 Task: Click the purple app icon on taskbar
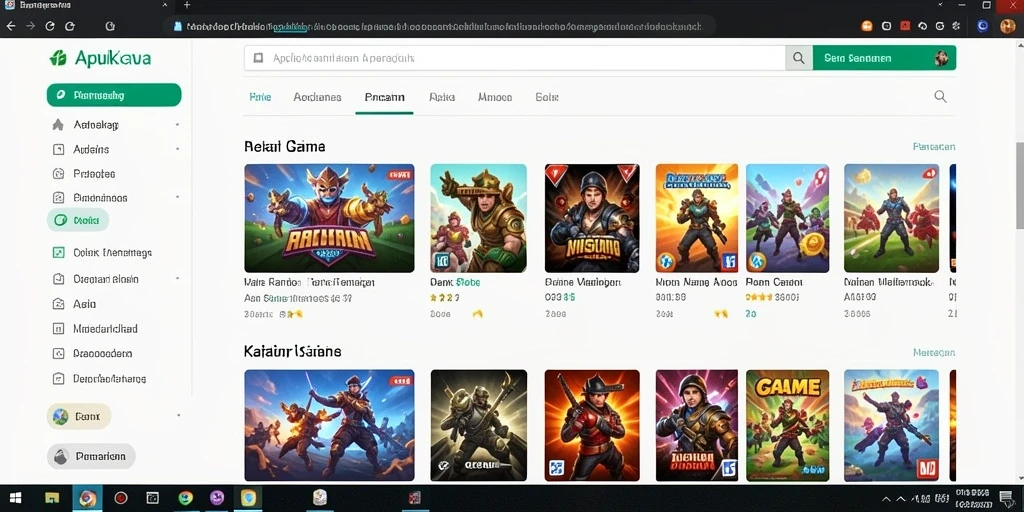point(217,498)
